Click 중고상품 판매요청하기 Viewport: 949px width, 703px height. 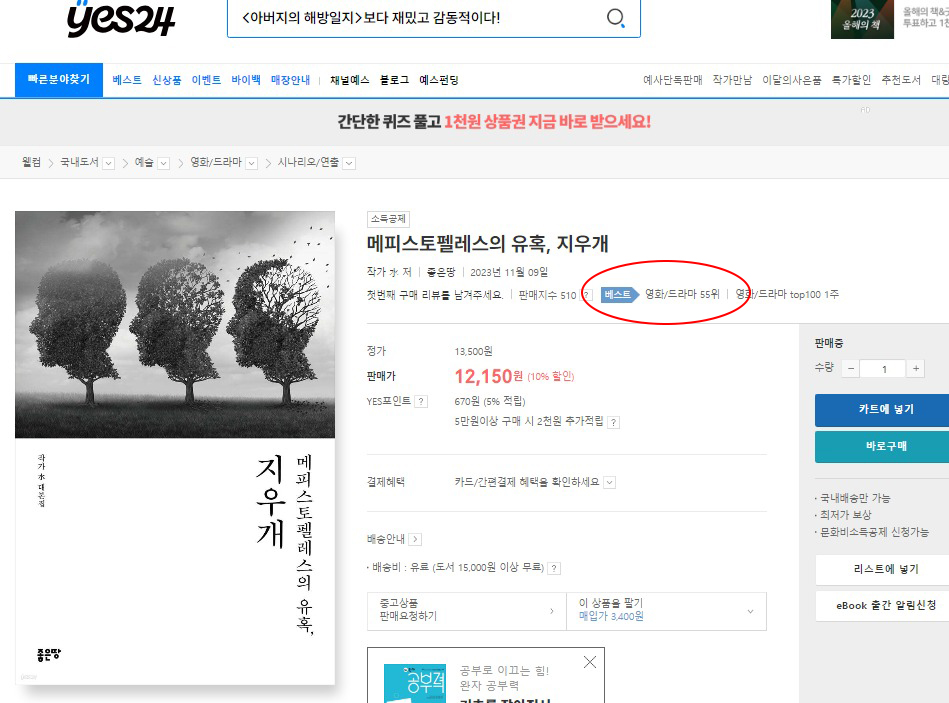click(467, 610)
